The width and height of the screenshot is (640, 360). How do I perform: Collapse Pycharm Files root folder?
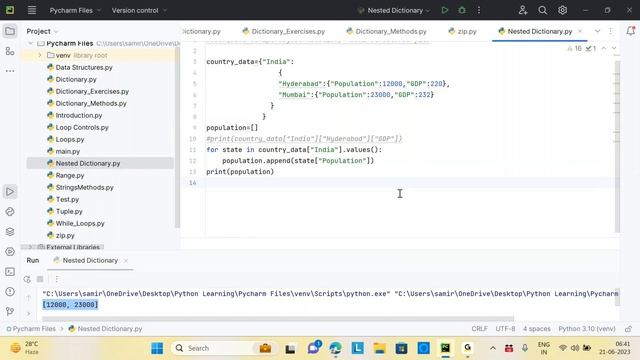[30, 43]
